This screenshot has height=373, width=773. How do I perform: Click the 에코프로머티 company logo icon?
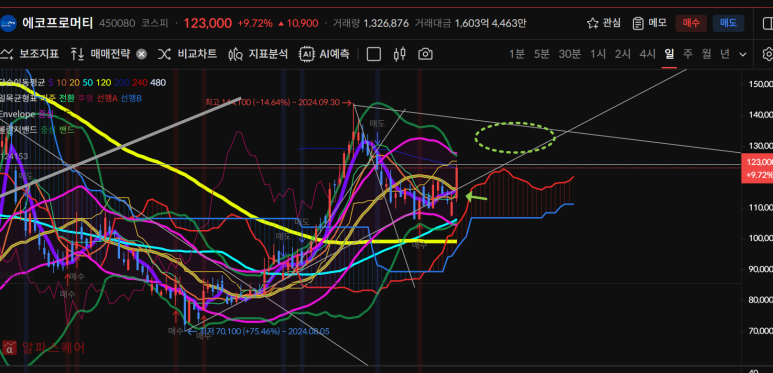(9, 23)
